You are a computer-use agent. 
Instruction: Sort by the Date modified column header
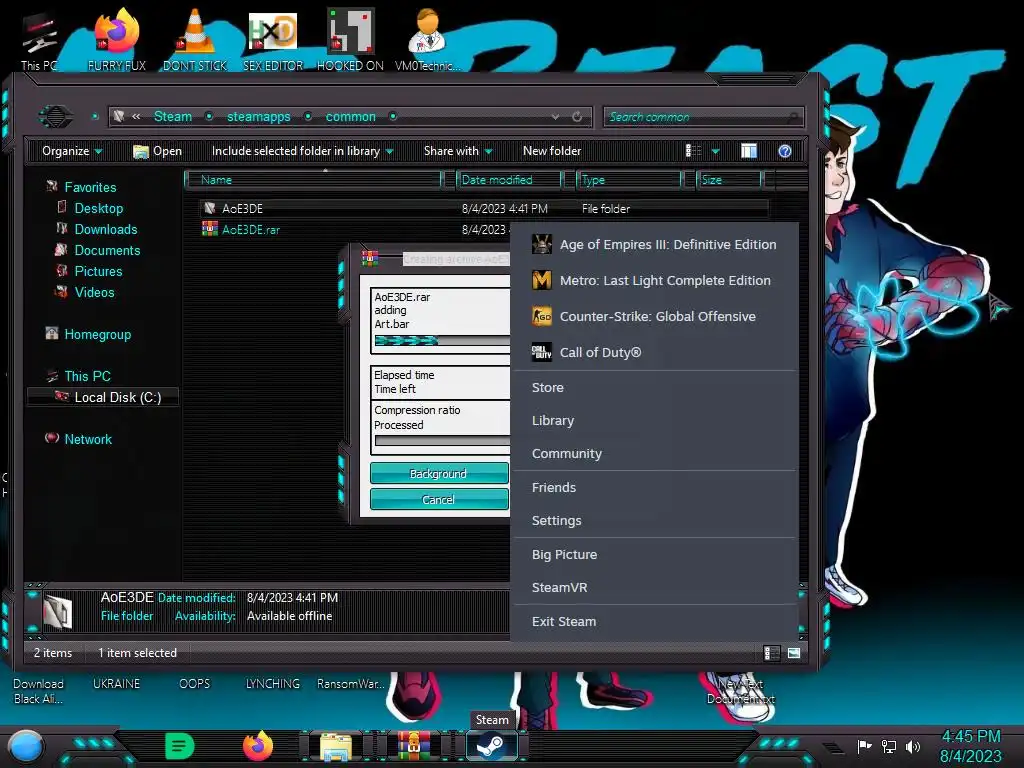click(509, 180)
